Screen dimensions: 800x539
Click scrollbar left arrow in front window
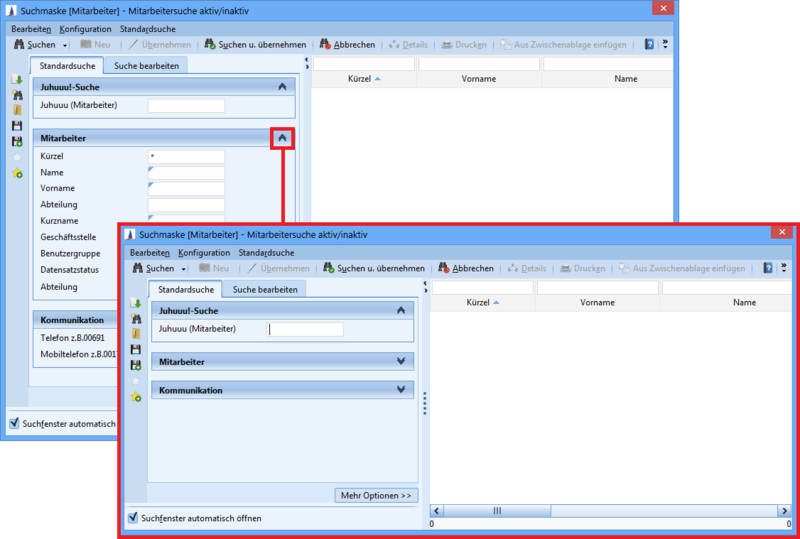click(x=437, y=510)
